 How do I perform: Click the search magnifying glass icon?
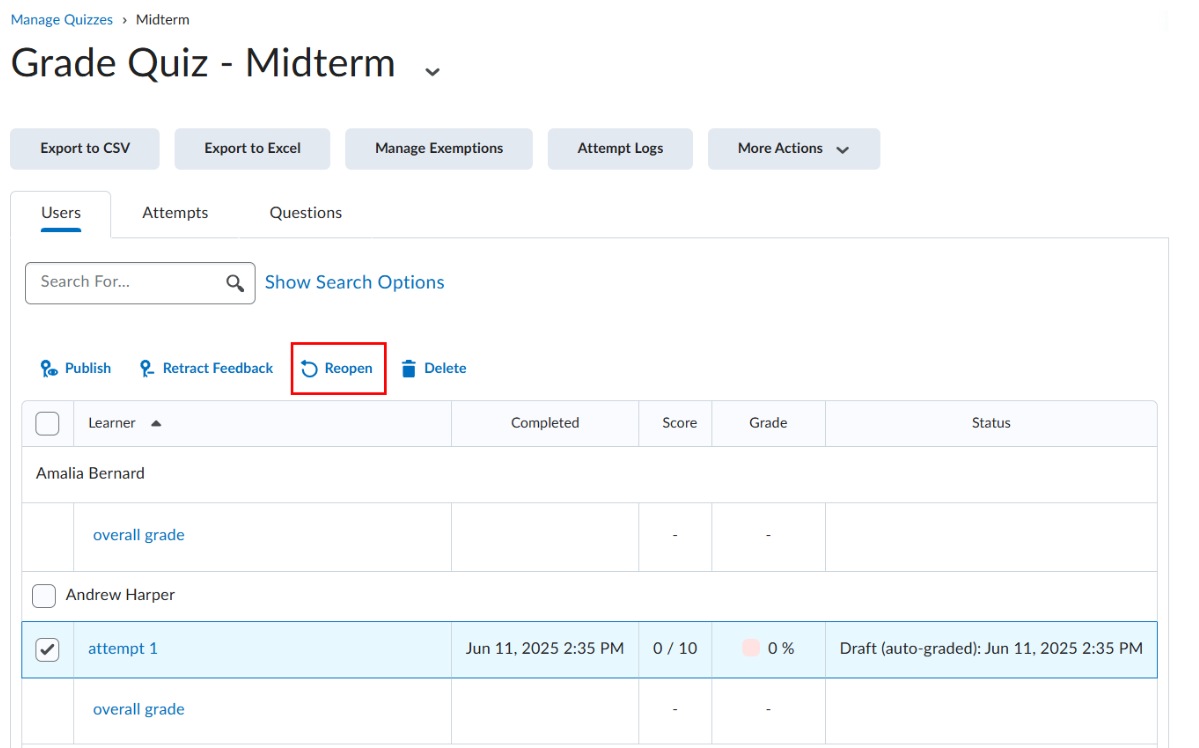[x=235, y=283]
